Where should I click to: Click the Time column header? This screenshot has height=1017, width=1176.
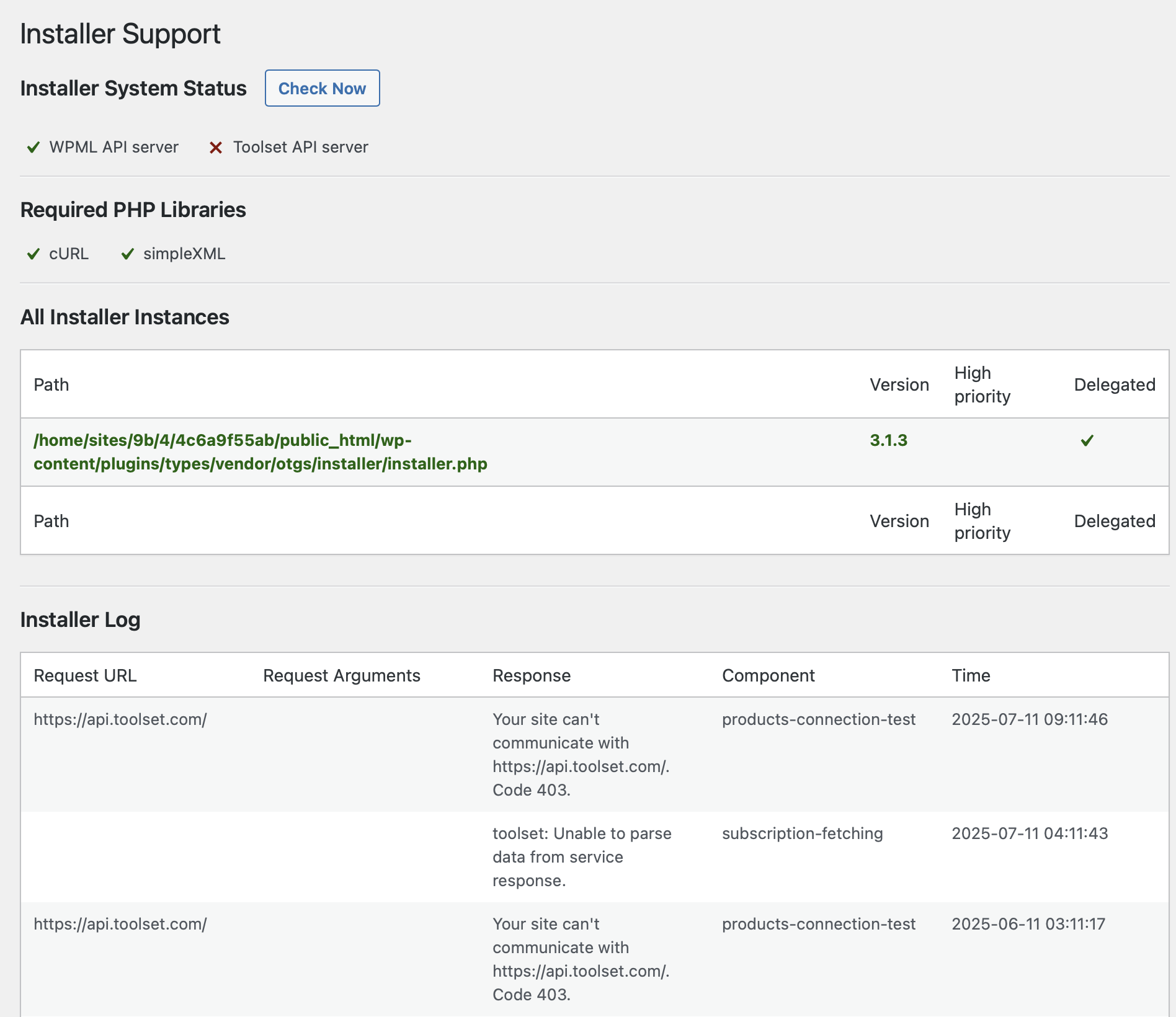click(x=971, y=675)
